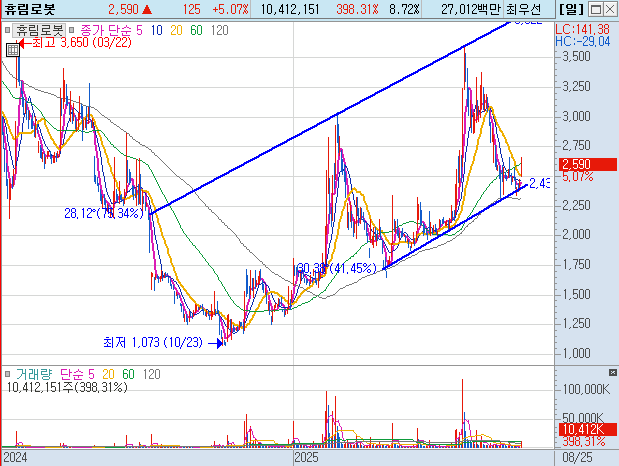Expand the 휴림로봇 stock name header
619x466 pixels.
tap(30, 9)
